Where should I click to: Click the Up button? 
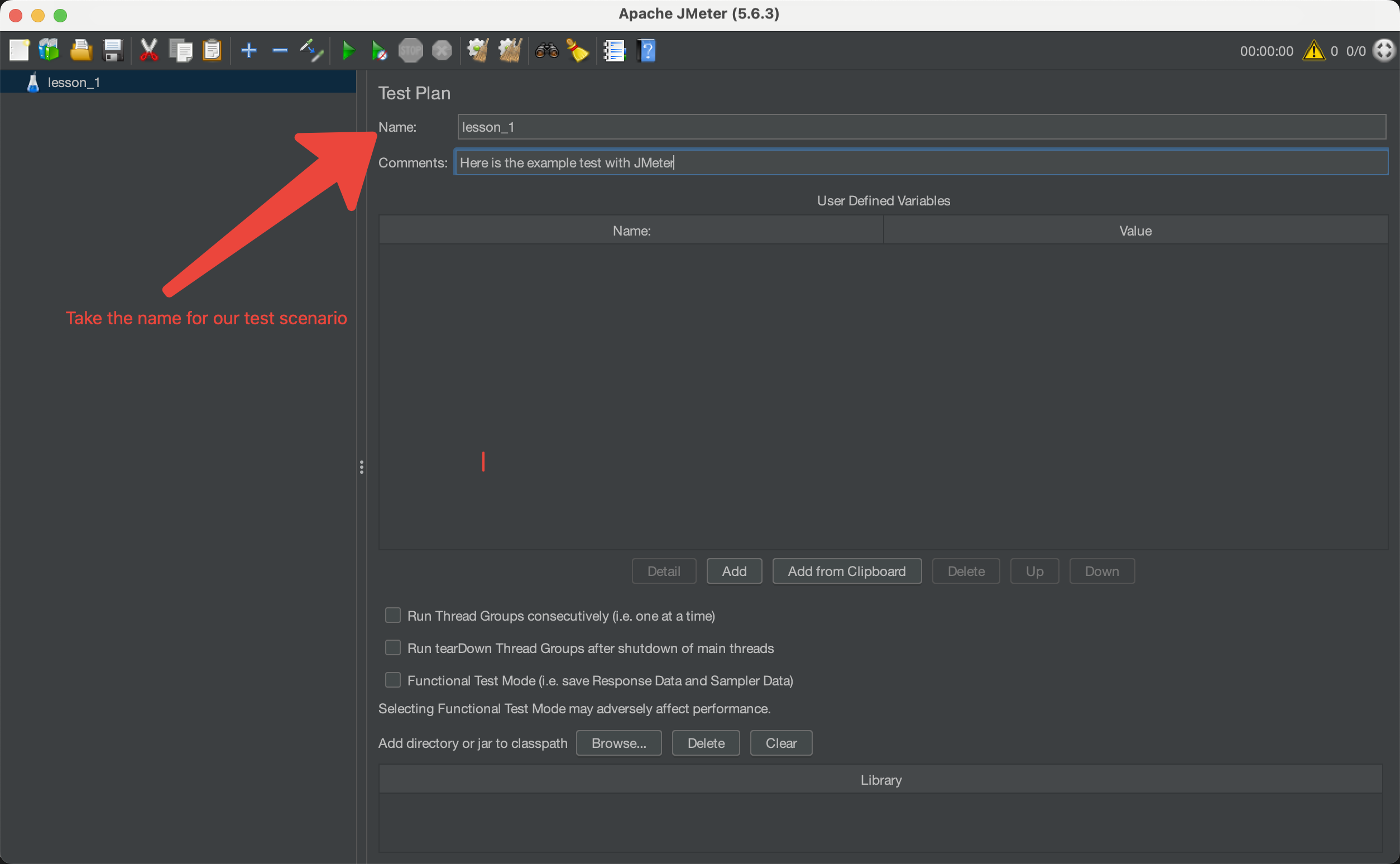[1034, 571]
